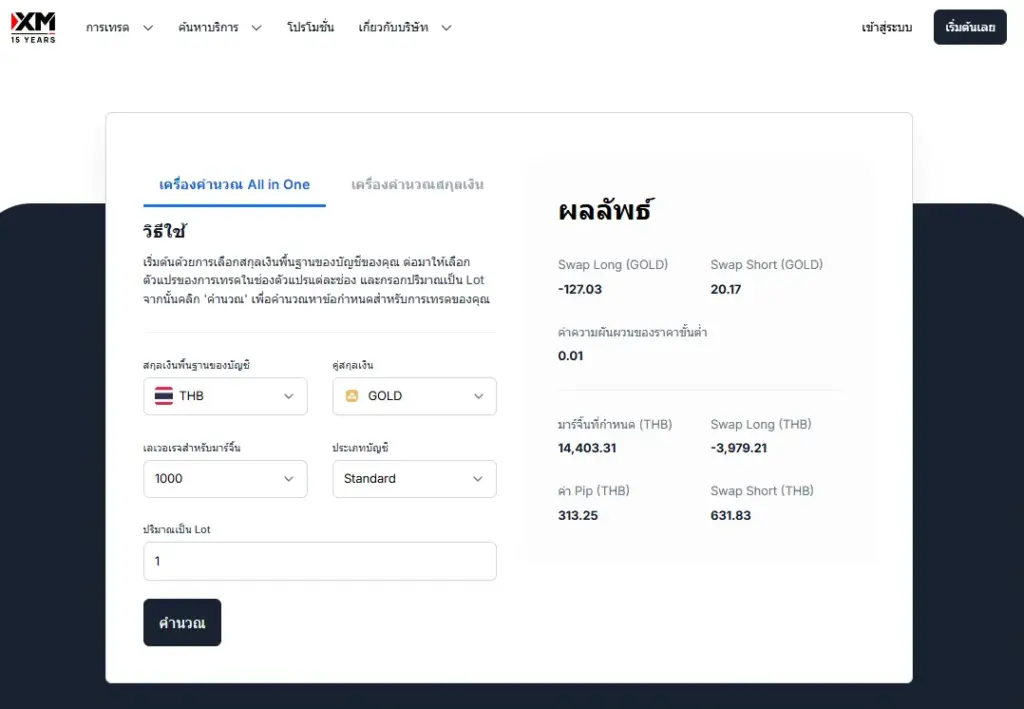1024x709 pixels.
Task: Expand the การเทรด menu chevron
Action: pos(148,28)
